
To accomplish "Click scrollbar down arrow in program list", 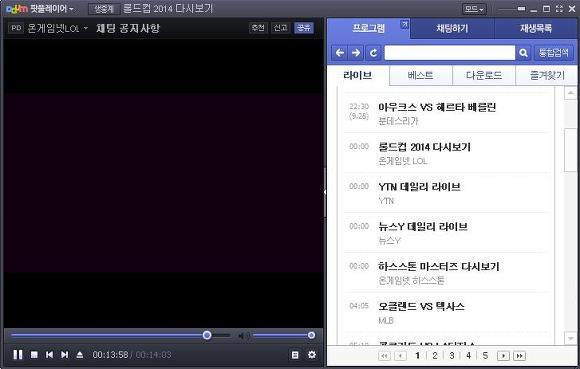I will [x=571, y=338].
